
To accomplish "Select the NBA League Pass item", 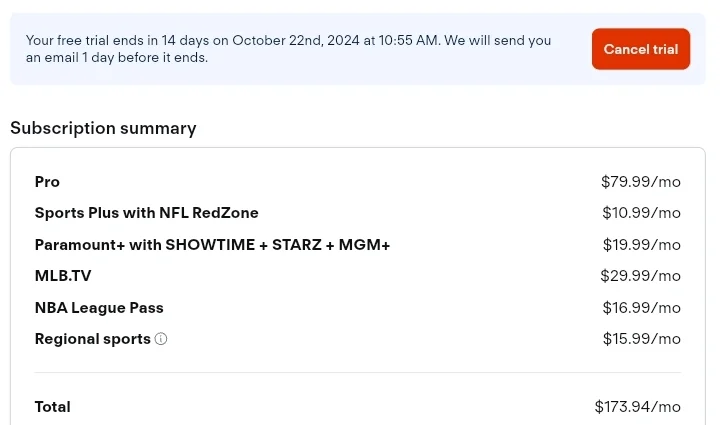I will point(99,308).
